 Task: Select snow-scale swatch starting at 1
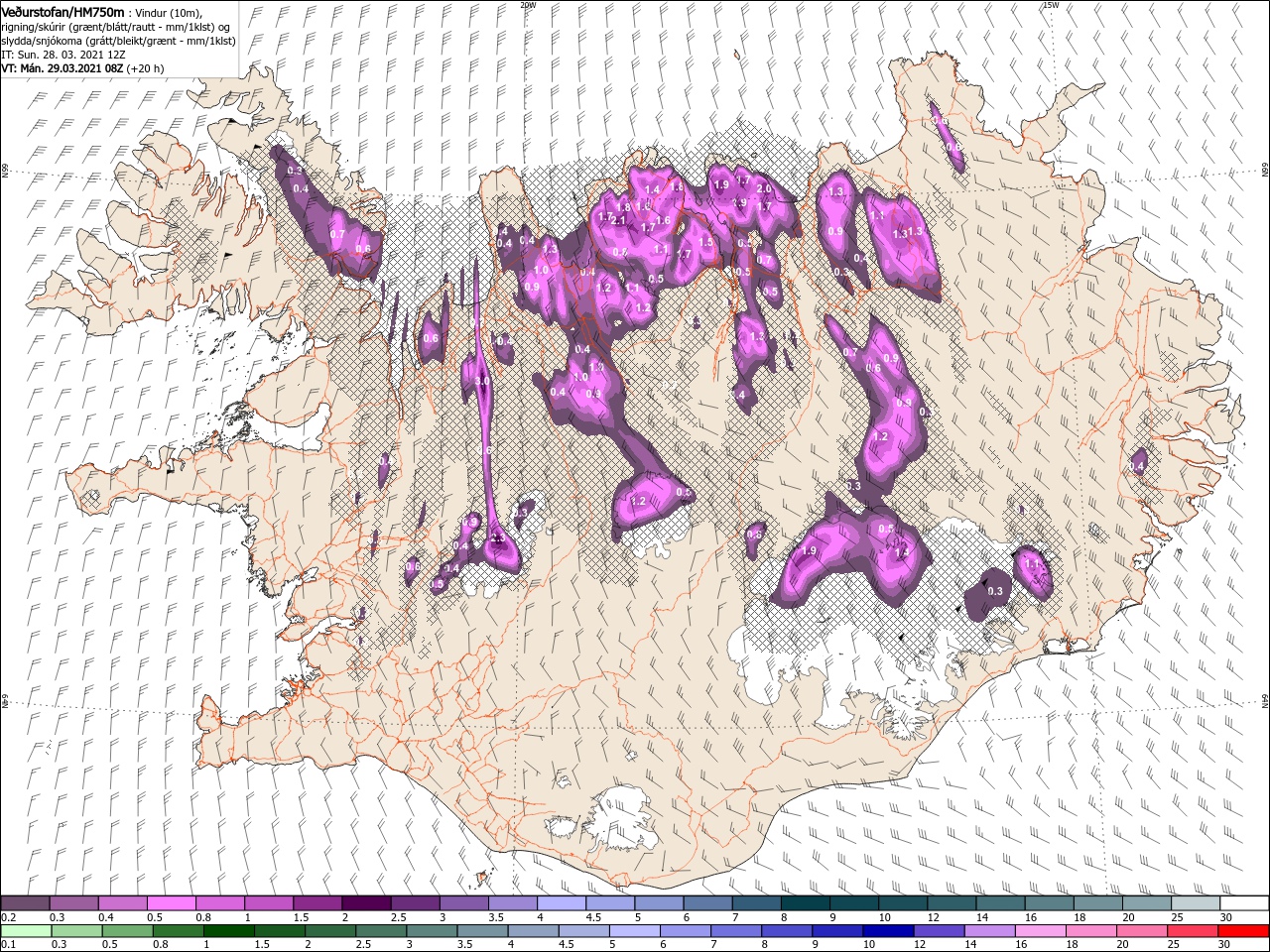[268, 903]
